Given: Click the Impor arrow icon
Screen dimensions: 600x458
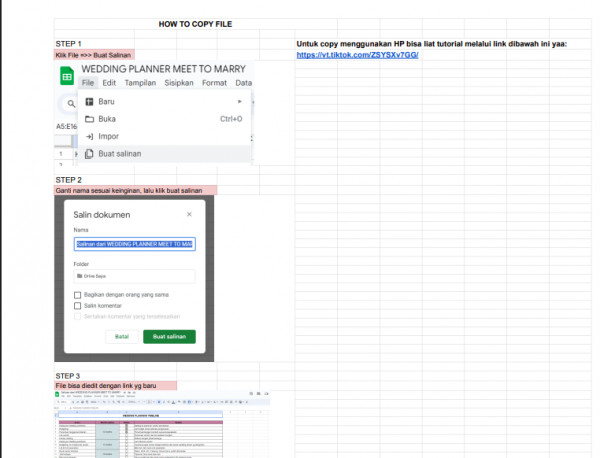Looking at the screenshot, I should coord(89,136).
